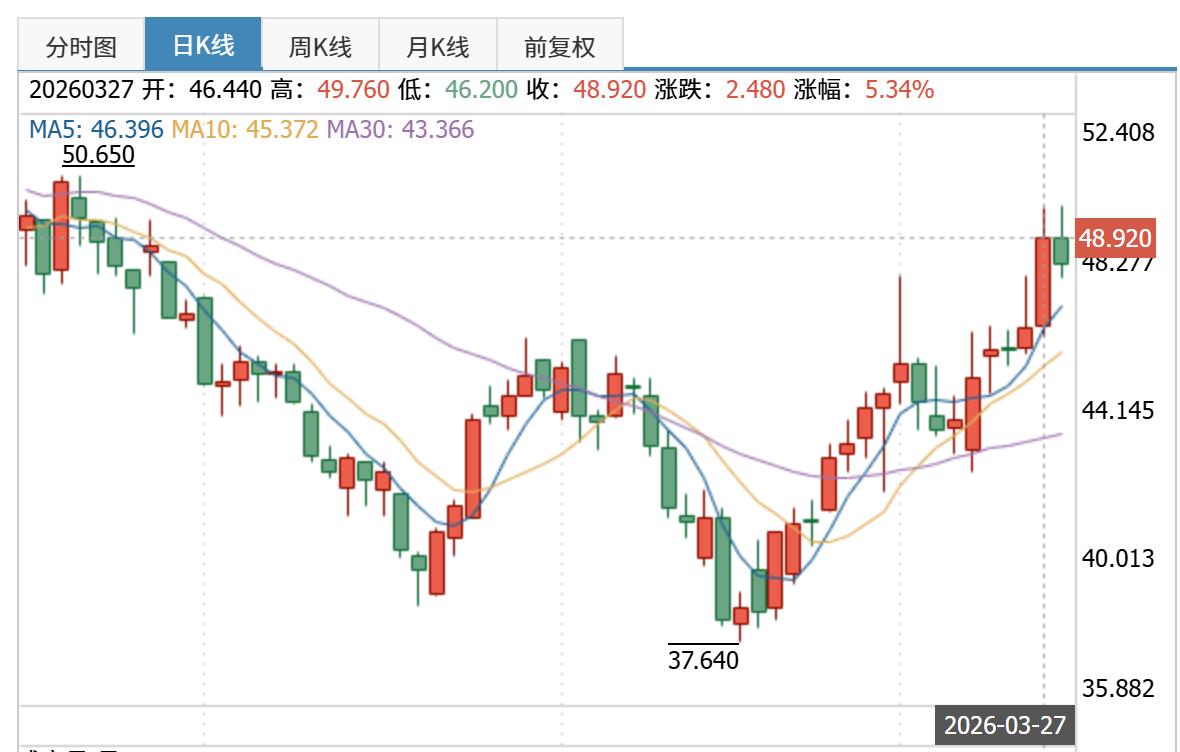Image resolution: width=1180 pixels, height=752 pixels.
Task: Click the 涨幅: 5.34% value
Action: pyautogui.click(x=863, y=90)
